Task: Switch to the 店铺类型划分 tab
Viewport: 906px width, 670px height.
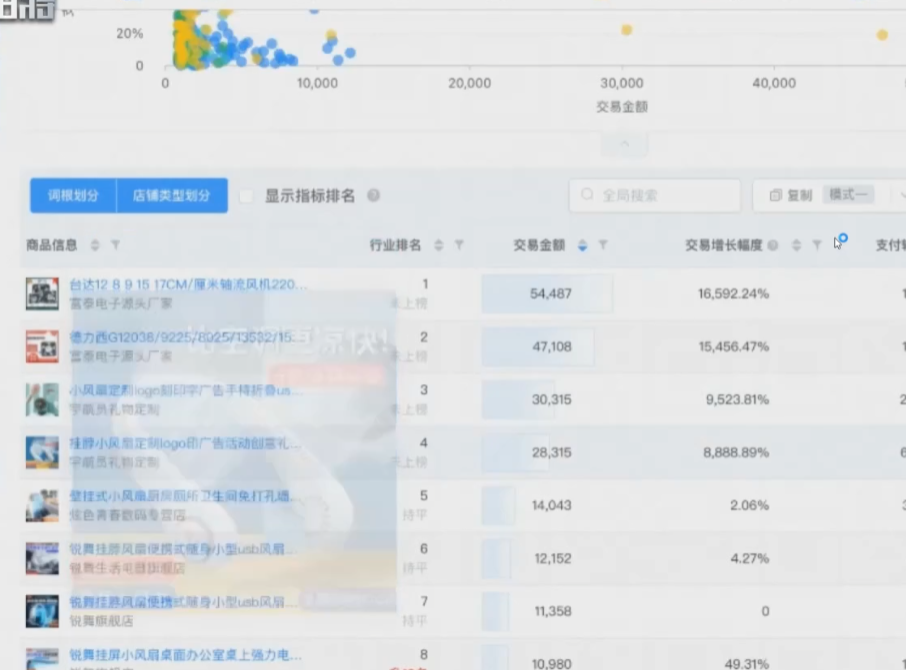Action: click(172, 196)
